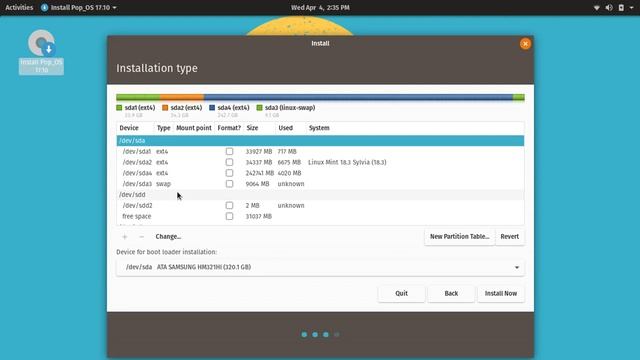Click the orange sda2 segment in partition bar
640x360 pixels.
click(182, 97)
